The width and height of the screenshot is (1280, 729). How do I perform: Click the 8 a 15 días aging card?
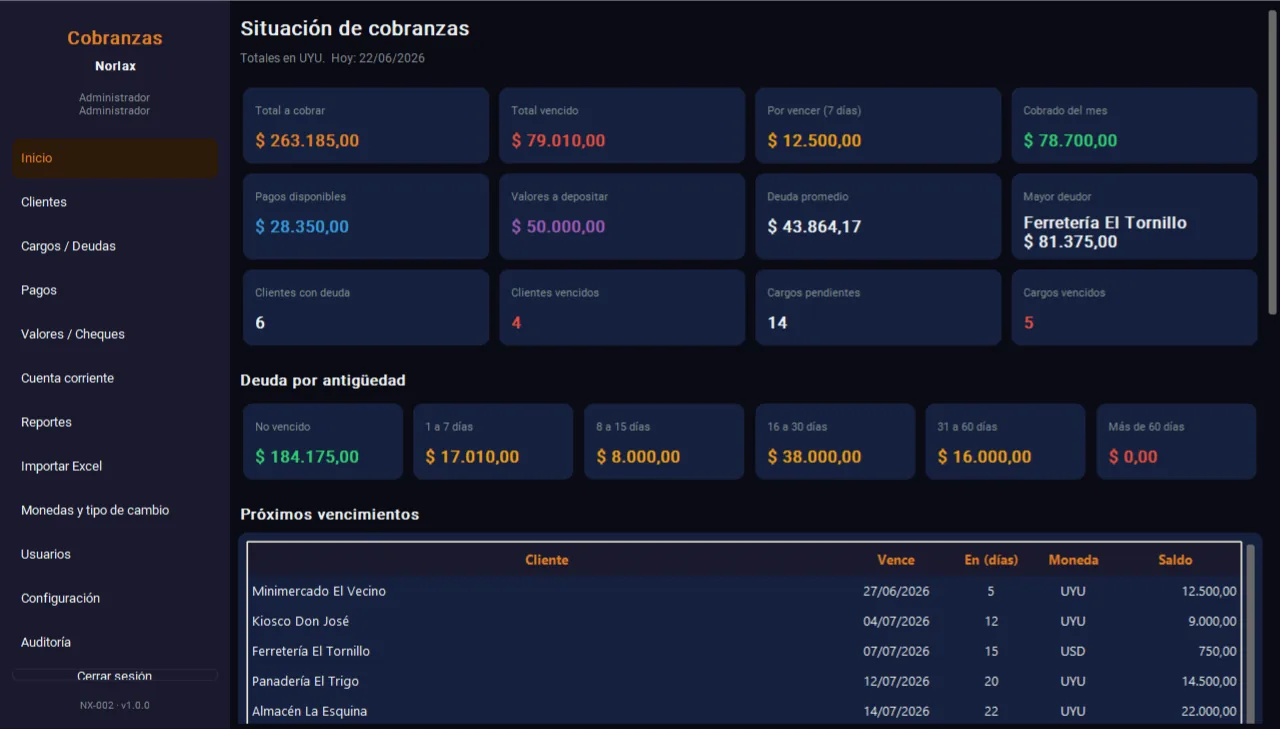point(664,442)
